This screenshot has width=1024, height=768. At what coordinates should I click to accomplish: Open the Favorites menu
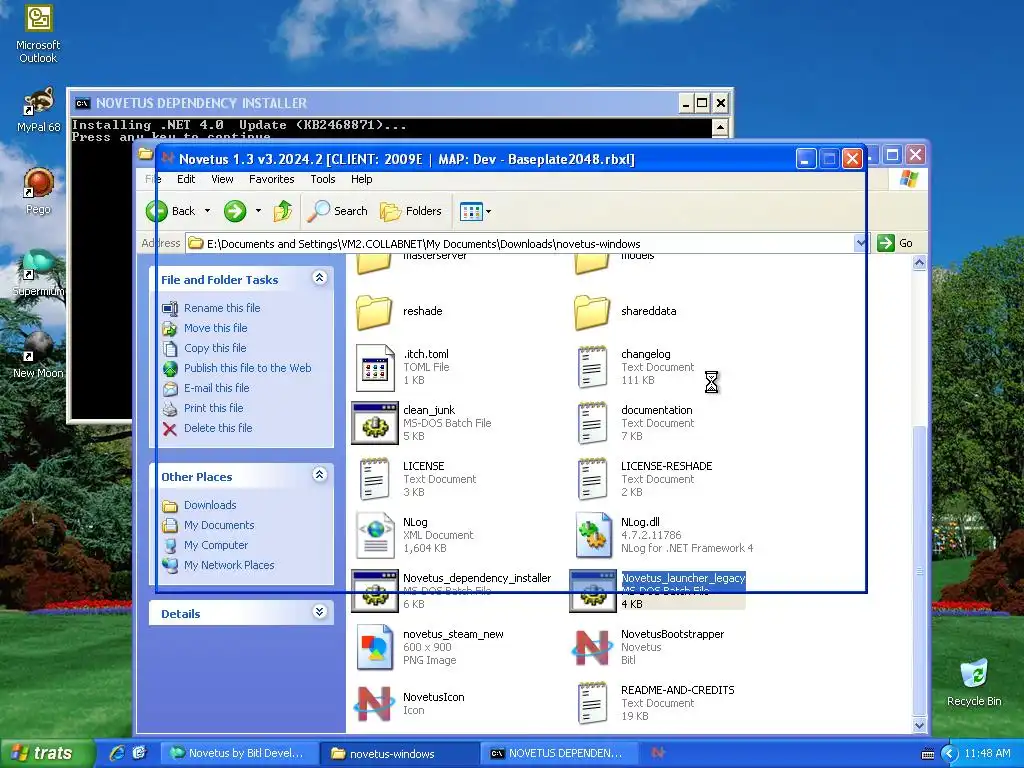[x=272, y=179]
